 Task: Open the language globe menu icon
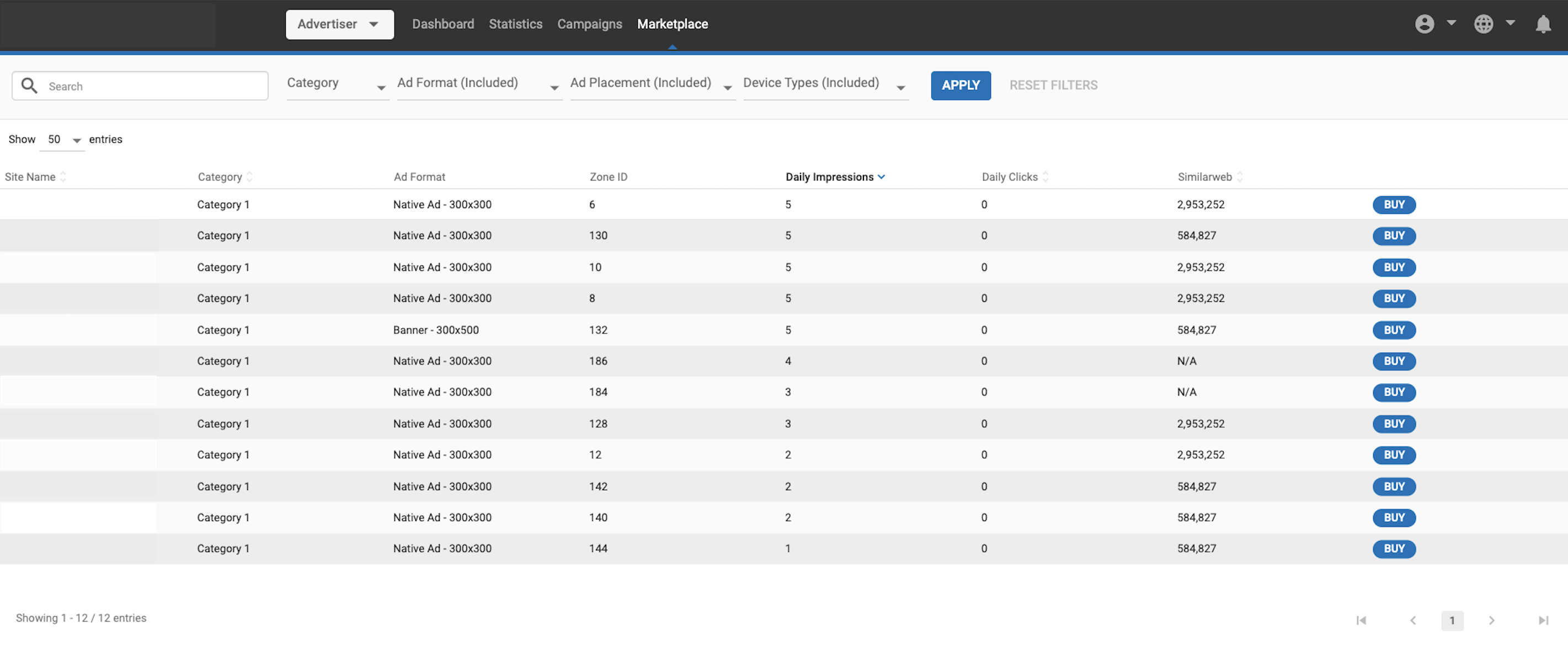pos(1484,24)
